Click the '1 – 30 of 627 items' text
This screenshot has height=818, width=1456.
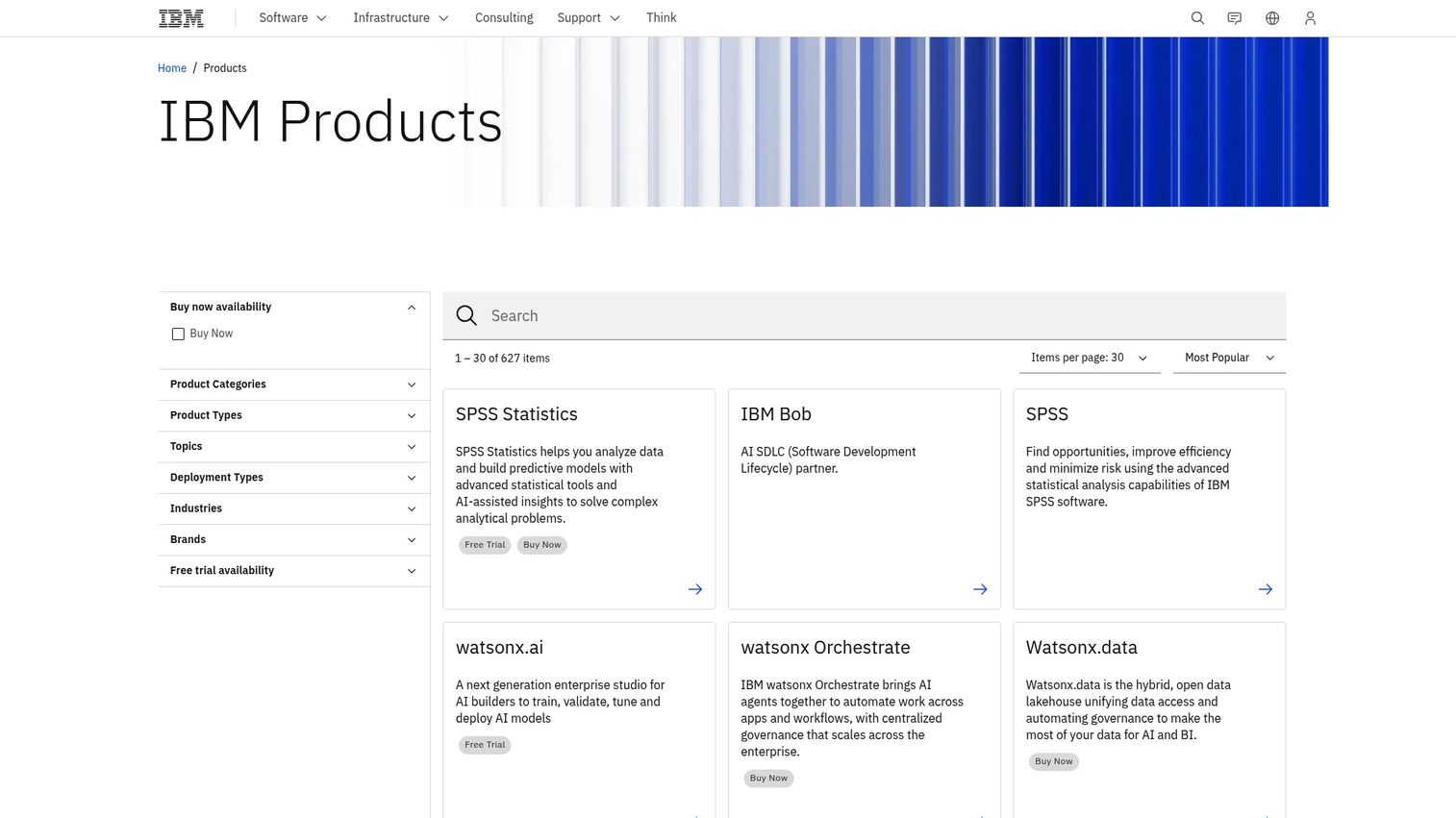[x=502, y=359]
